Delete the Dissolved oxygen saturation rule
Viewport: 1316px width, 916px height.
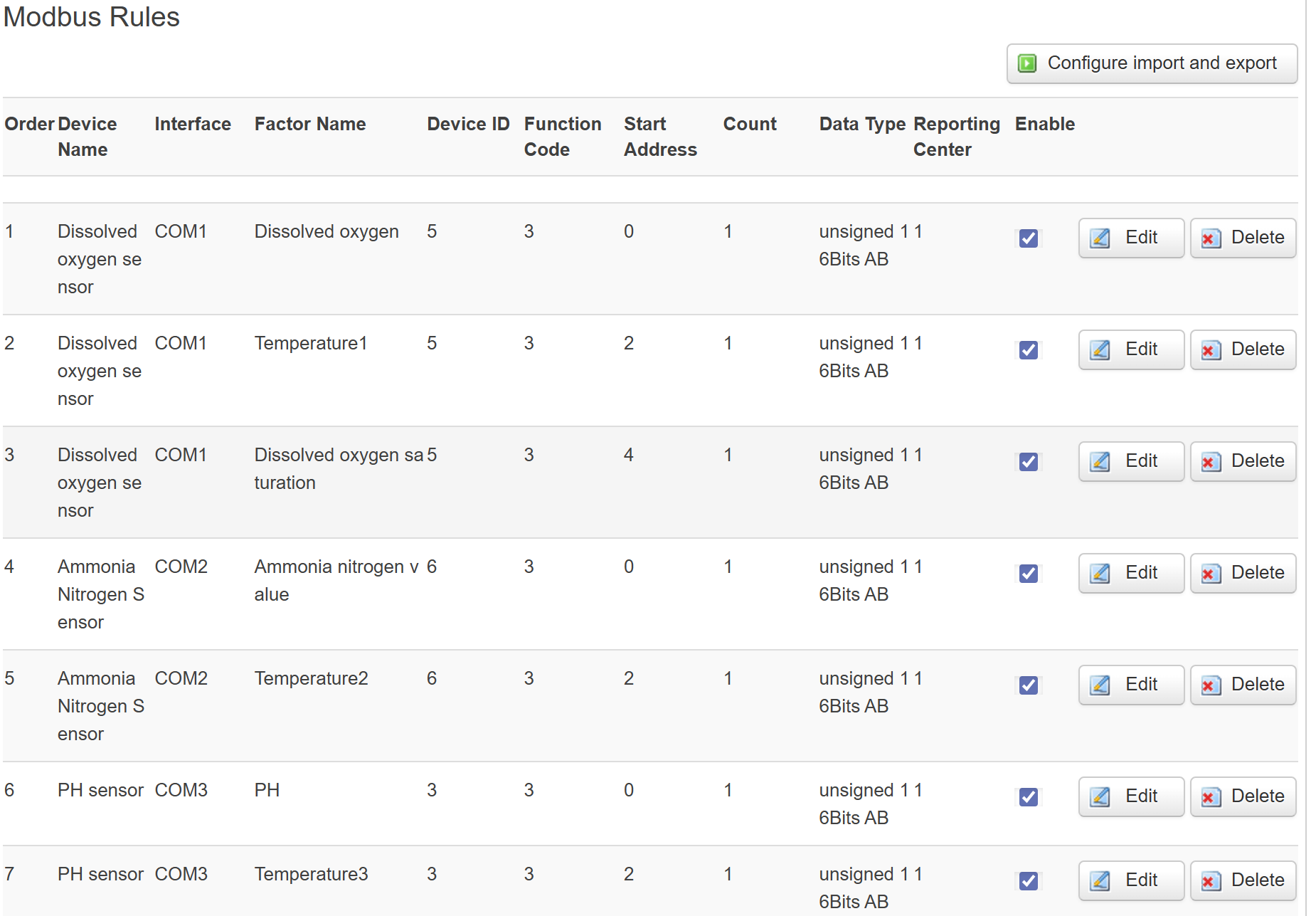(1242, 461)
